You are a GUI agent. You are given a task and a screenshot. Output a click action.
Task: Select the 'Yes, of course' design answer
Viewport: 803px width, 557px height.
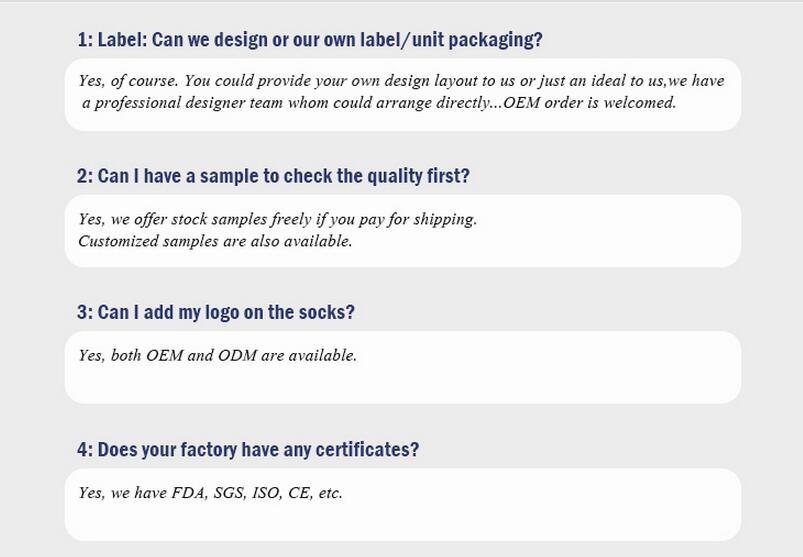402,92
